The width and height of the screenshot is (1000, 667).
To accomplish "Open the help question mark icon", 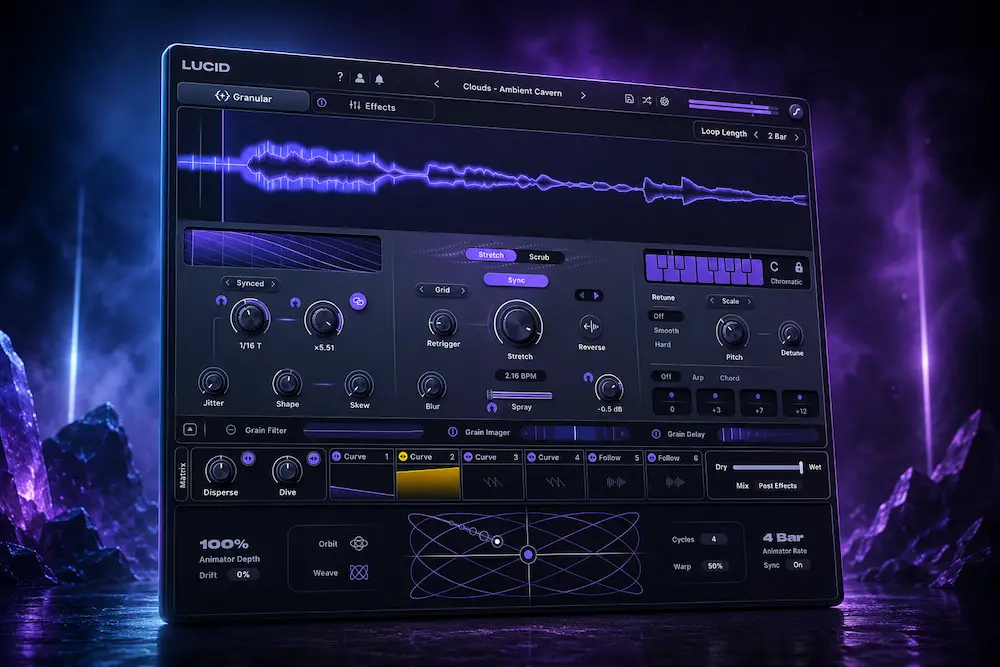I will [x=340, y=77].
